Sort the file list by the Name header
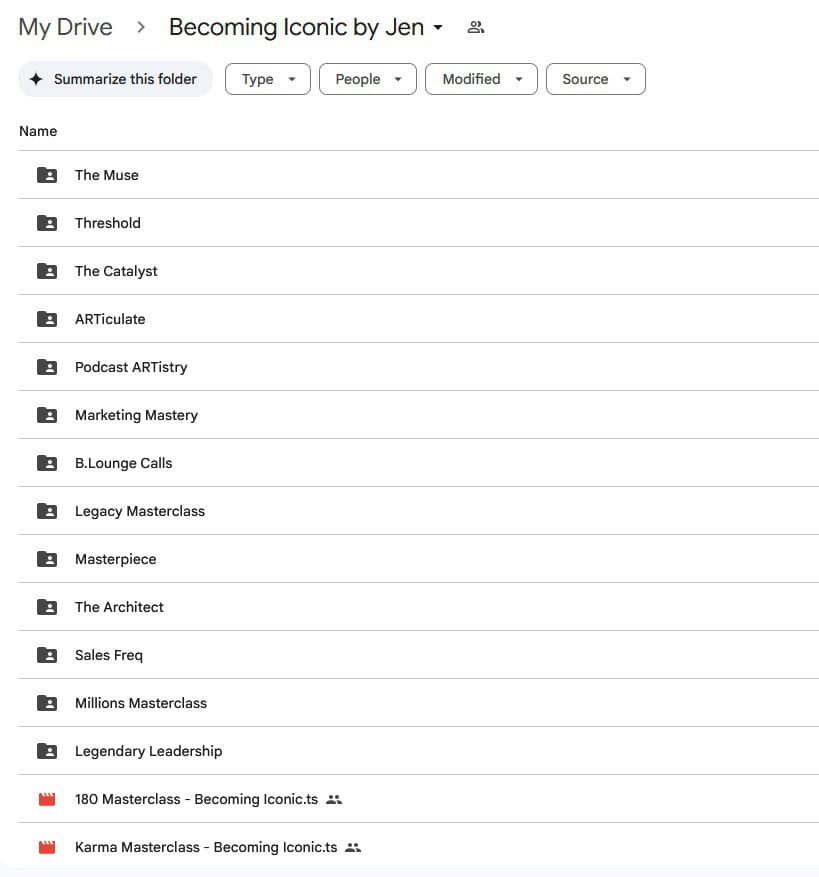The height and width of the screenshot is (877, 819). tap(38, 131)
